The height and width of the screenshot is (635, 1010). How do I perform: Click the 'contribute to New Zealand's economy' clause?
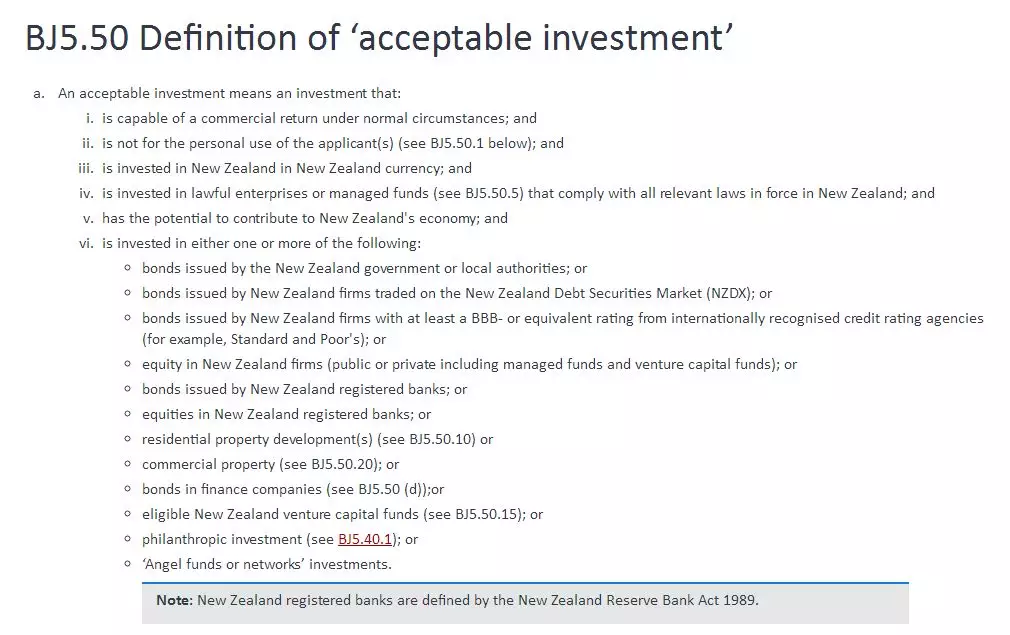coord(304,218)
